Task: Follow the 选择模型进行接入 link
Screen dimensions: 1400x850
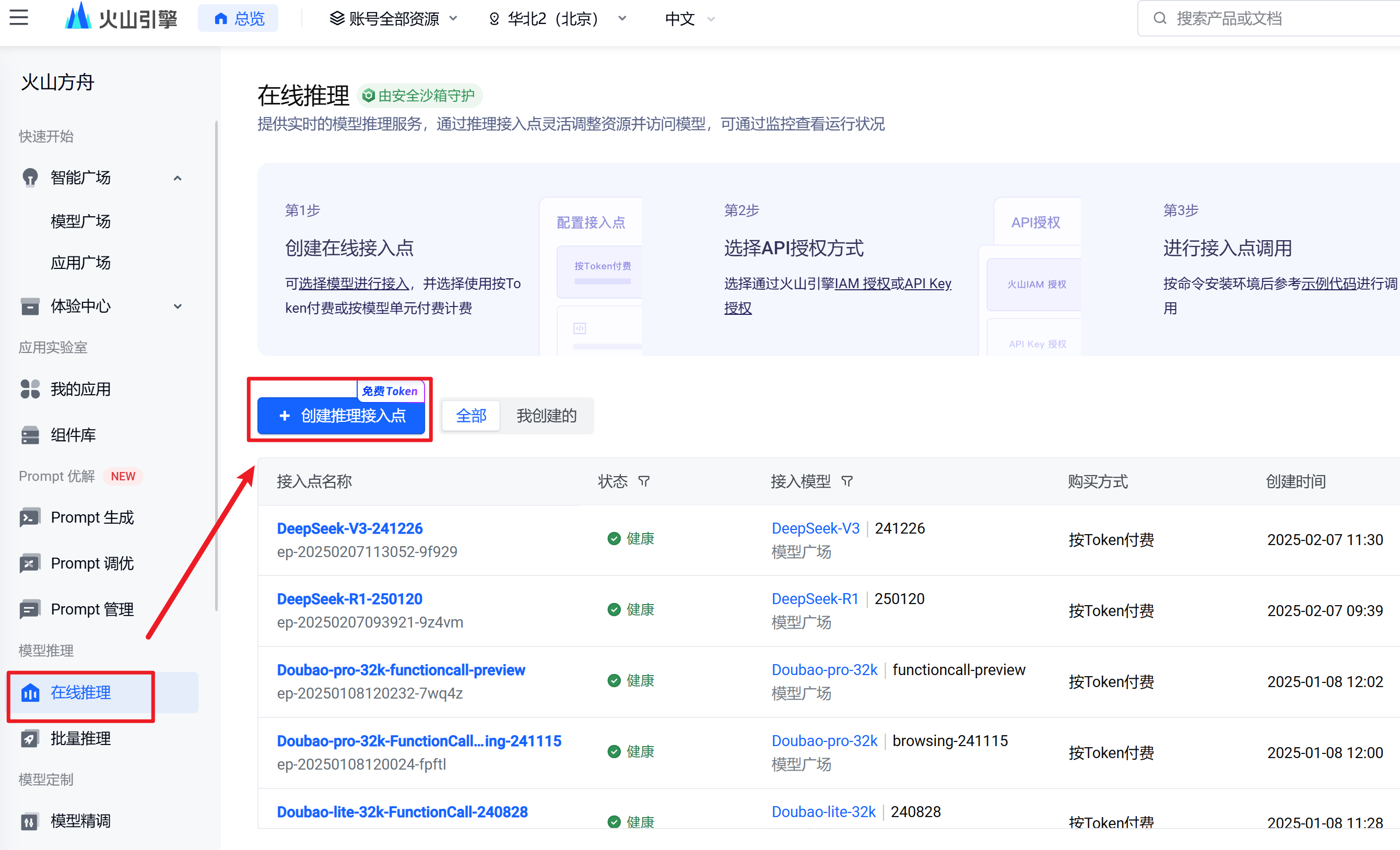Action: [x=354, y=284]
